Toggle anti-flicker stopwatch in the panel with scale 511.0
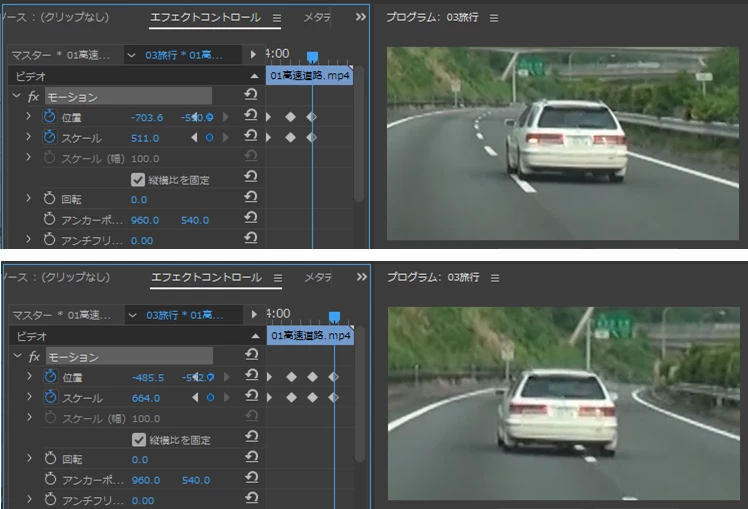This screenshot has width=748, height=509. pyautogui.click(x=50, y=239)
